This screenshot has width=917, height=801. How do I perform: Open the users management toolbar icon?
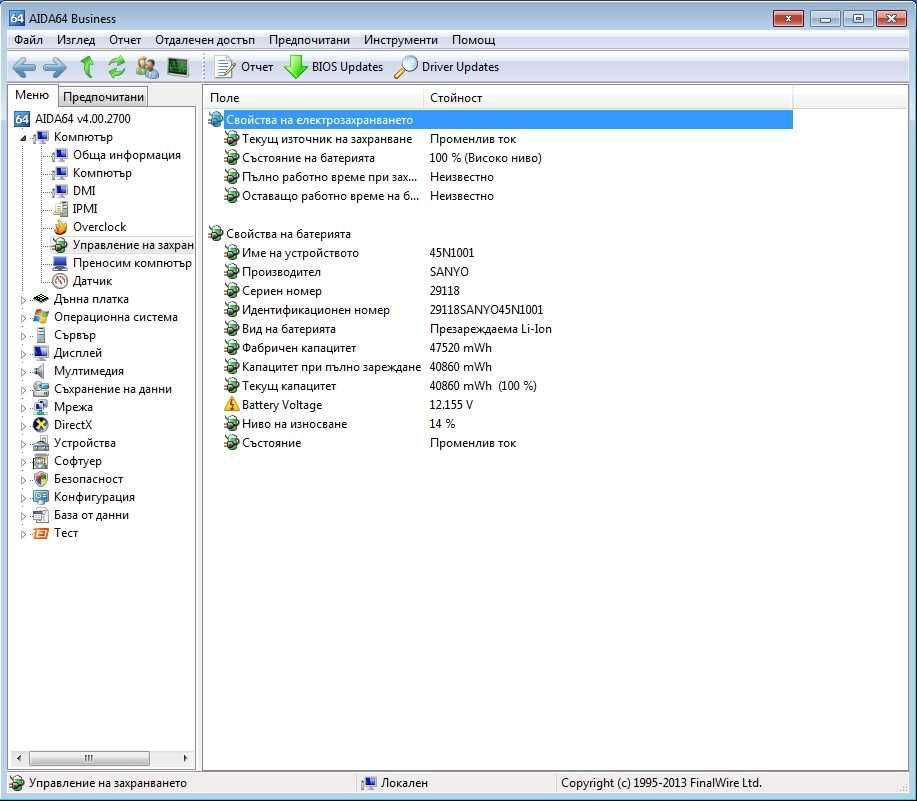[147, 67]
